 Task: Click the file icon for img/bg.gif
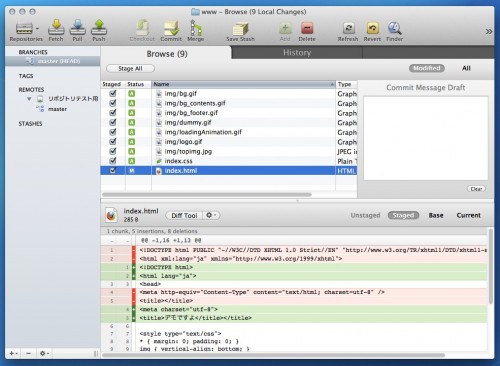tap(159, 94)
